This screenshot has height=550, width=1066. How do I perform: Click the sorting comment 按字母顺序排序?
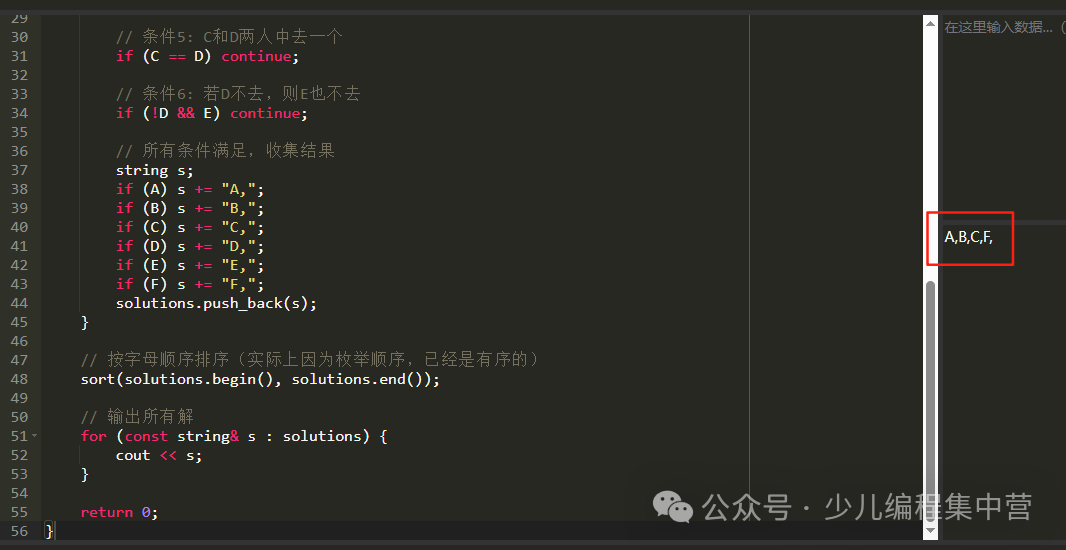pos(309,360)
